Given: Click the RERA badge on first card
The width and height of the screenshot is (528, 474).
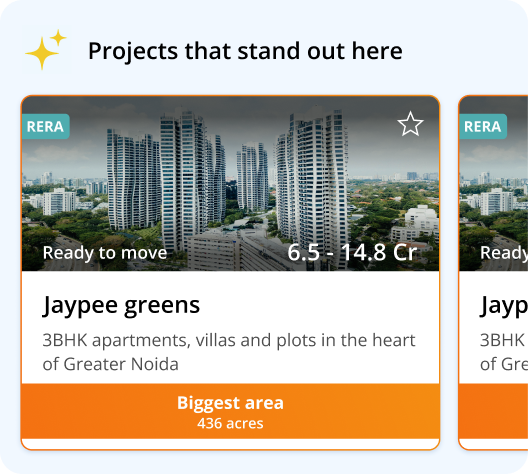Looking at the screenshot, I should 45,127.
